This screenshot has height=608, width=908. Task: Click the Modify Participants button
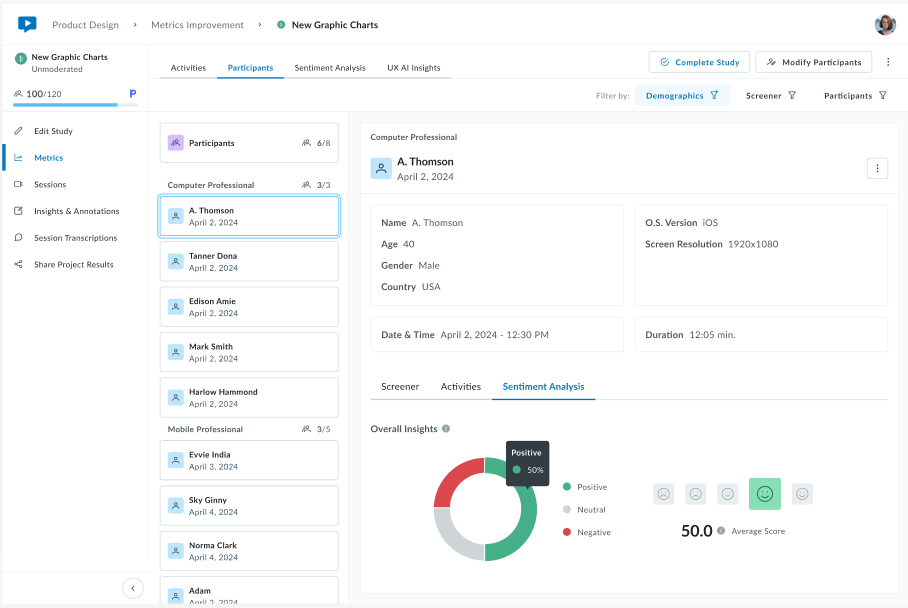tap(813, 61)
